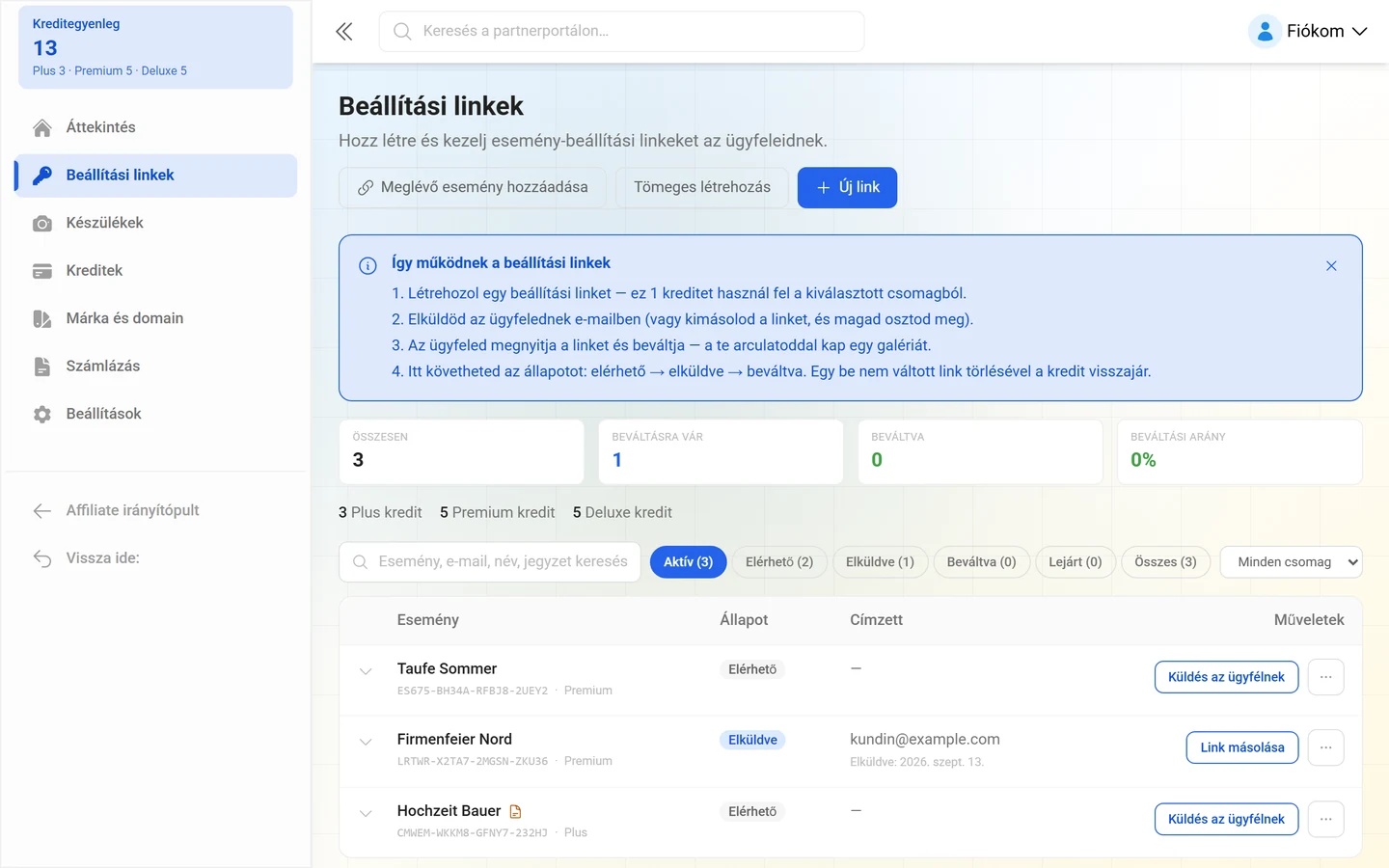This screenshot has height=868, width=1389.
Task: Click the Márka és domain icon
Action: click(42, 319)
